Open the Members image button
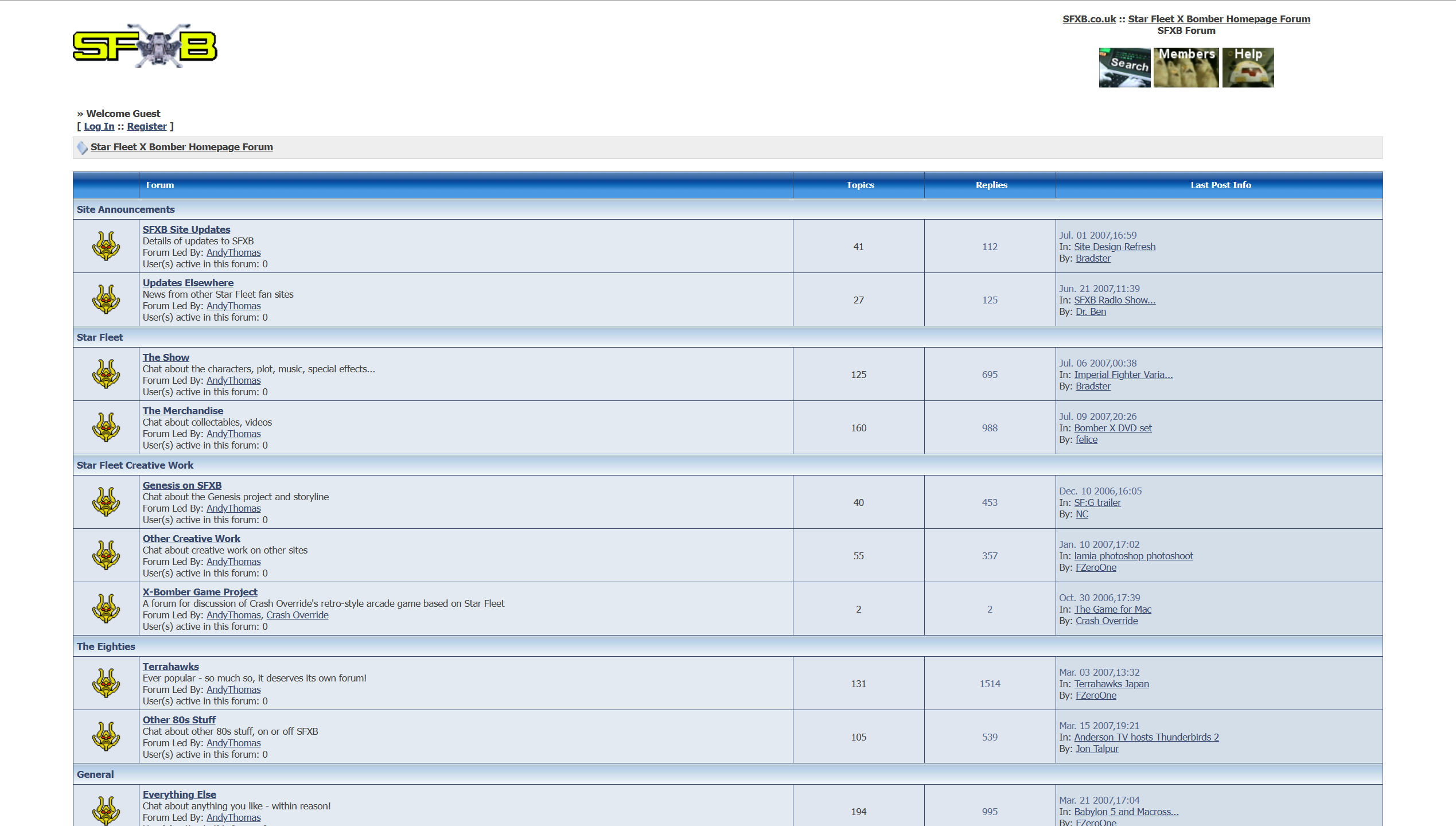Image resolution: width=1456 pixels, height=826 pixels. pyautogui.click(x=1186, y=68)
